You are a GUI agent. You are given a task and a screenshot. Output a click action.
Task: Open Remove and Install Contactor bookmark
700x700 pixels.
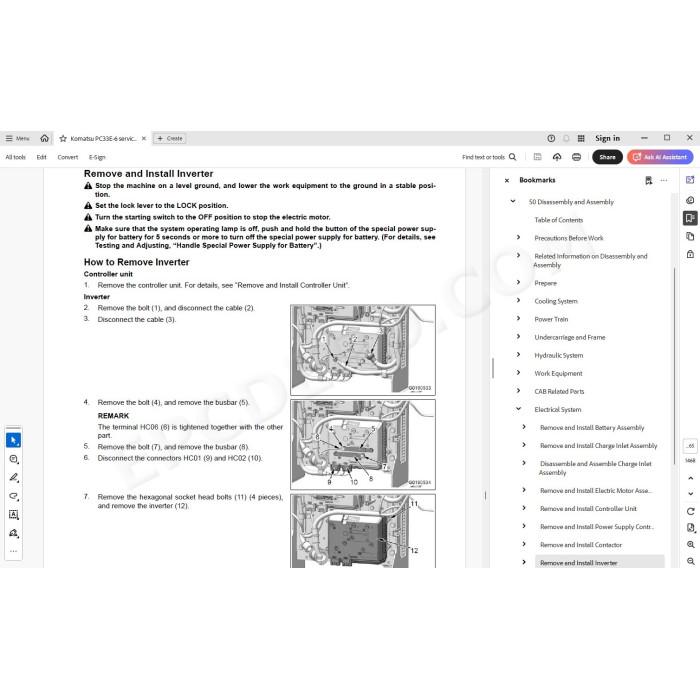pyautogui.click(x=581, y=545)
